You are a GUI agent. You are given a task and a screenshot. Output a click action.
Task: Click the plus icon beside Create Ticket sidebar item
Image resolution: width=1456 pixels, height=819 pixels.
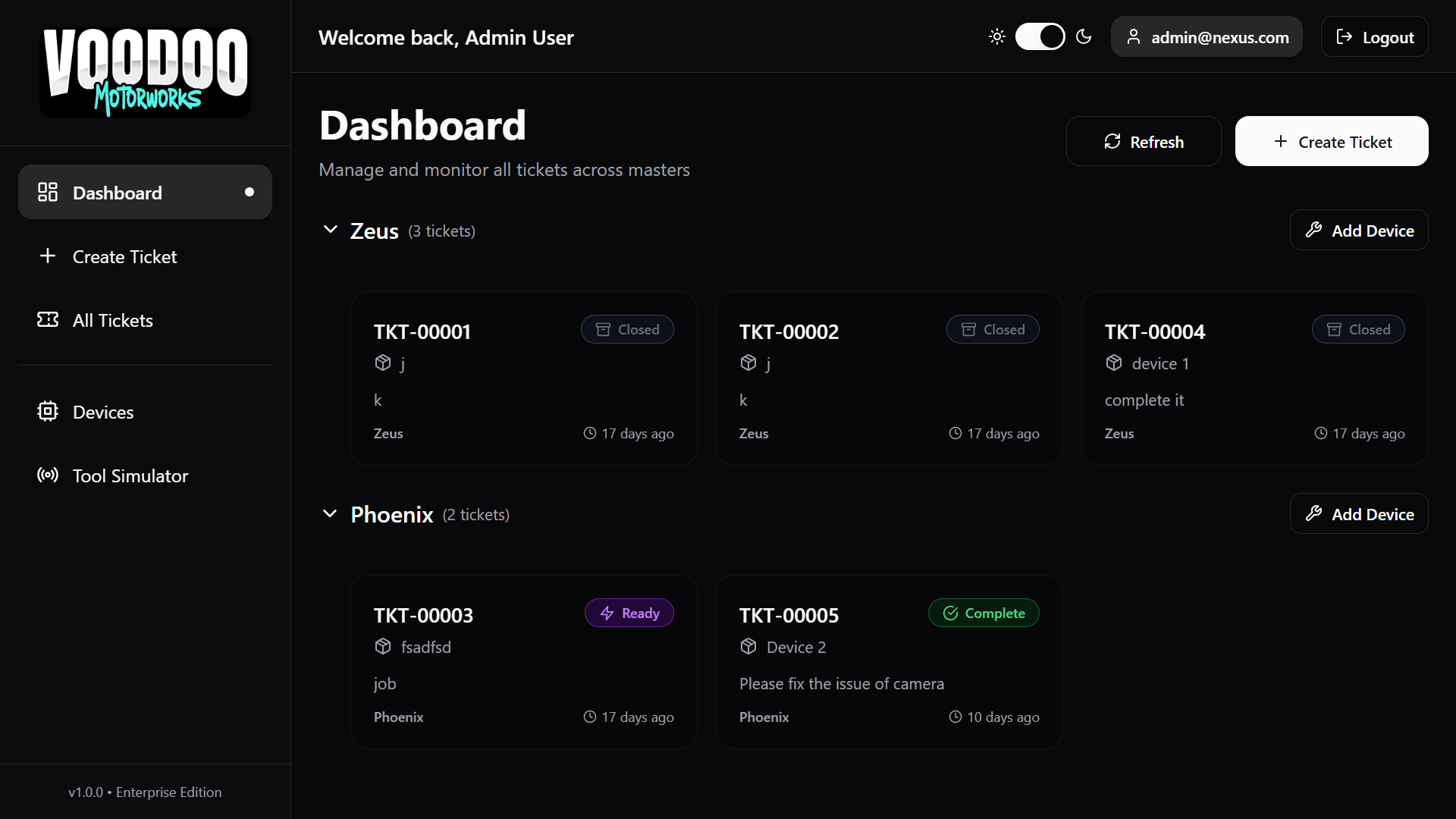click(x=47, y=256)
